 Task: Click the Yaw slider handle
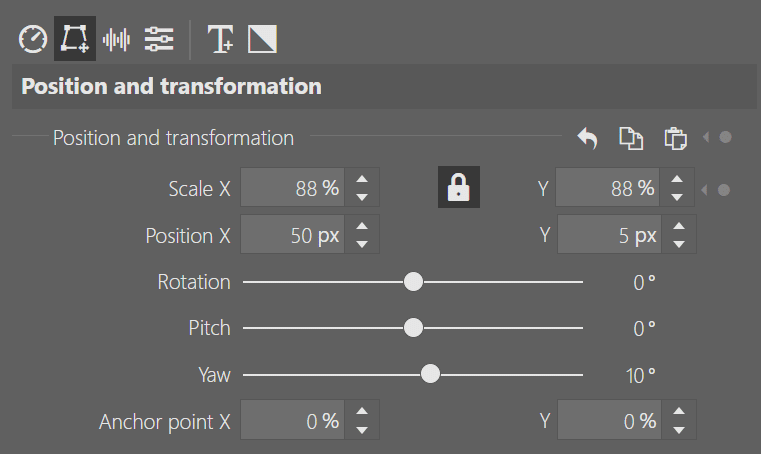(x=430, y=375)
